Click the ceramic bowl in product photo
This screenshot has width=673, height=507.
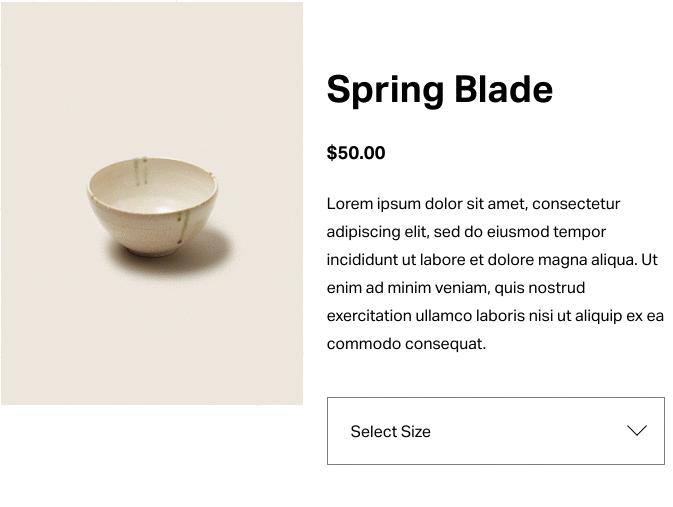click(152, 207)
